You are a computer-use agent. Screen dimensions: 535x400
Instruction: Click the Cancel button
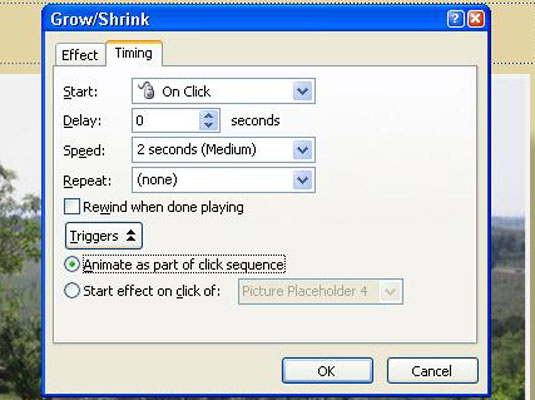tap(432, 371)
